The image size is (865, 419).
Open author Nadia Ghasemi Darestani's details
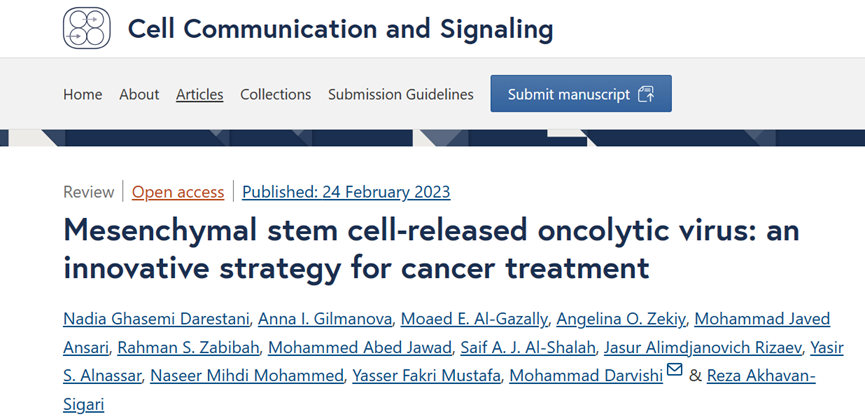click(x=154, y=319)
